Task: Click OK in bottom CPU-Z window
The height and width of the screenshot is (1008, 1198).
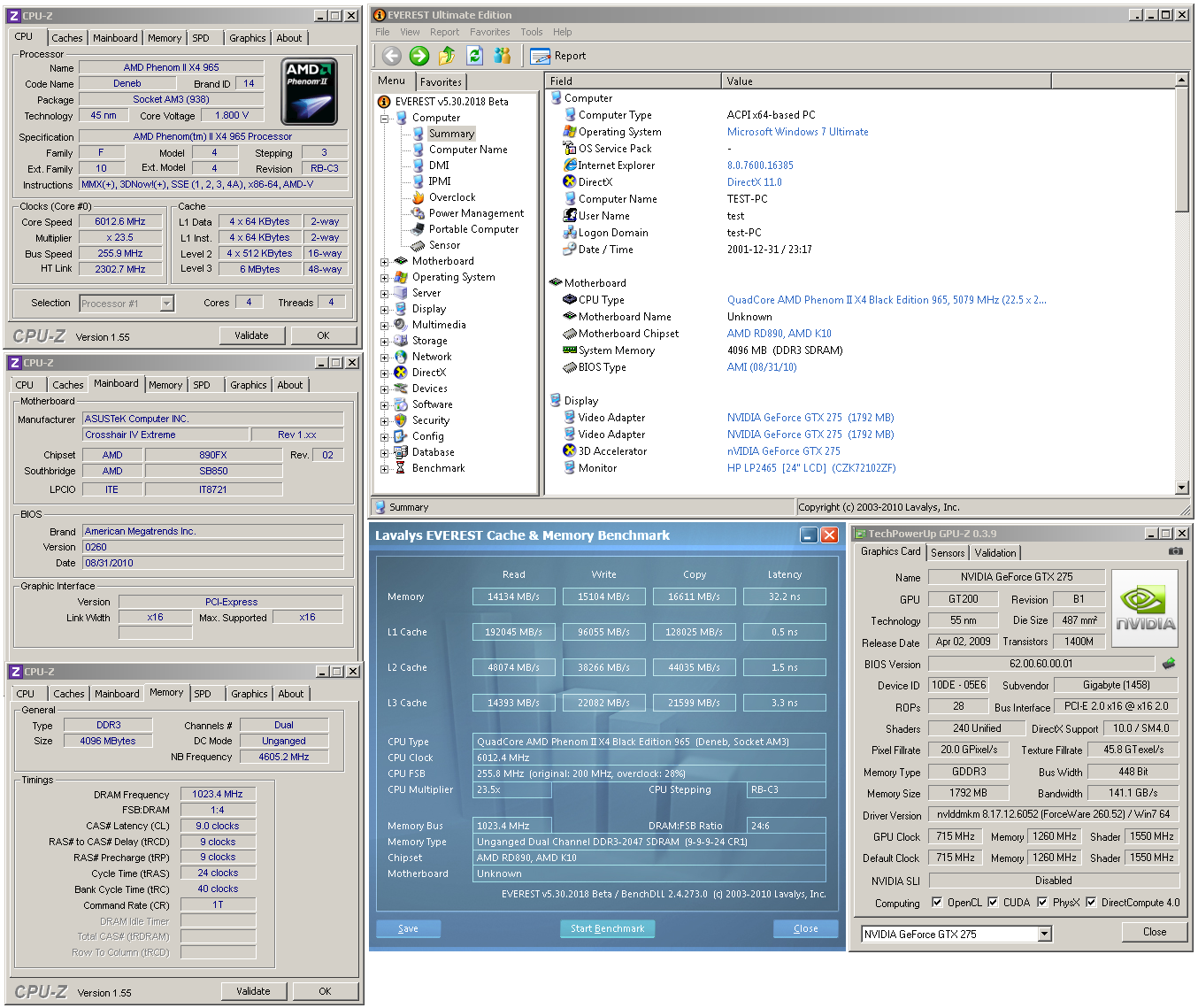Action: (325, 991)
